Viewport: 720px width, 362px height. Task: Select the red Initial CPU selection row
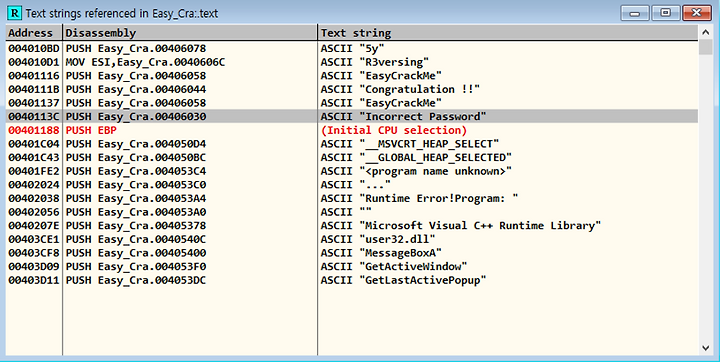click(x=352, y=130)
